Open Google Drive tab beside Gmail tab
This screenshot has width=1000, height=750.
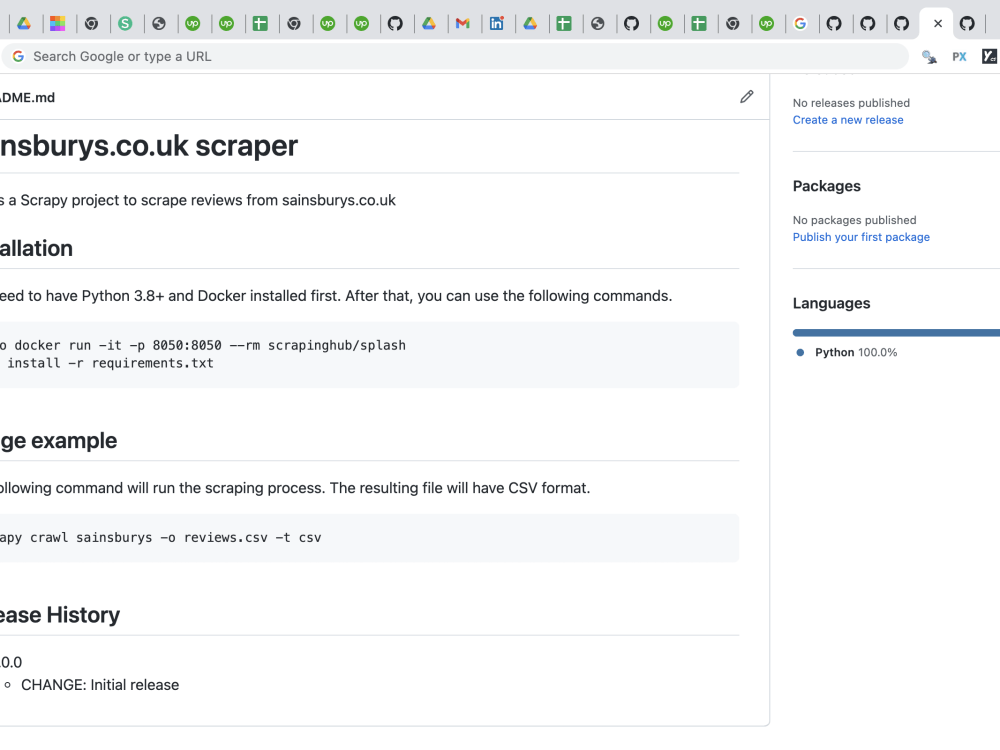[429, 24]
